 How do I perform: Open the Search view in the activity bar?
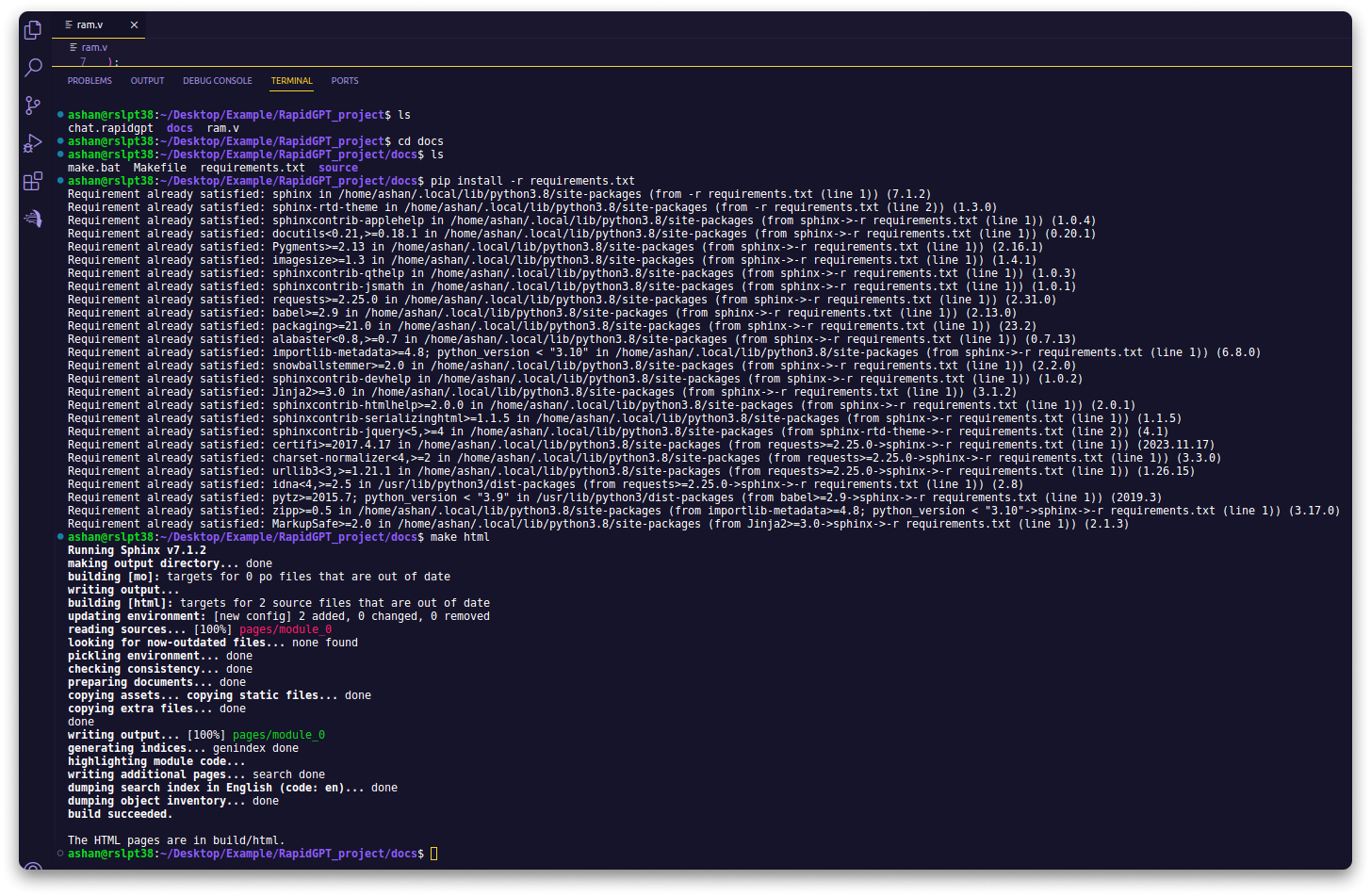coord(33,67)
